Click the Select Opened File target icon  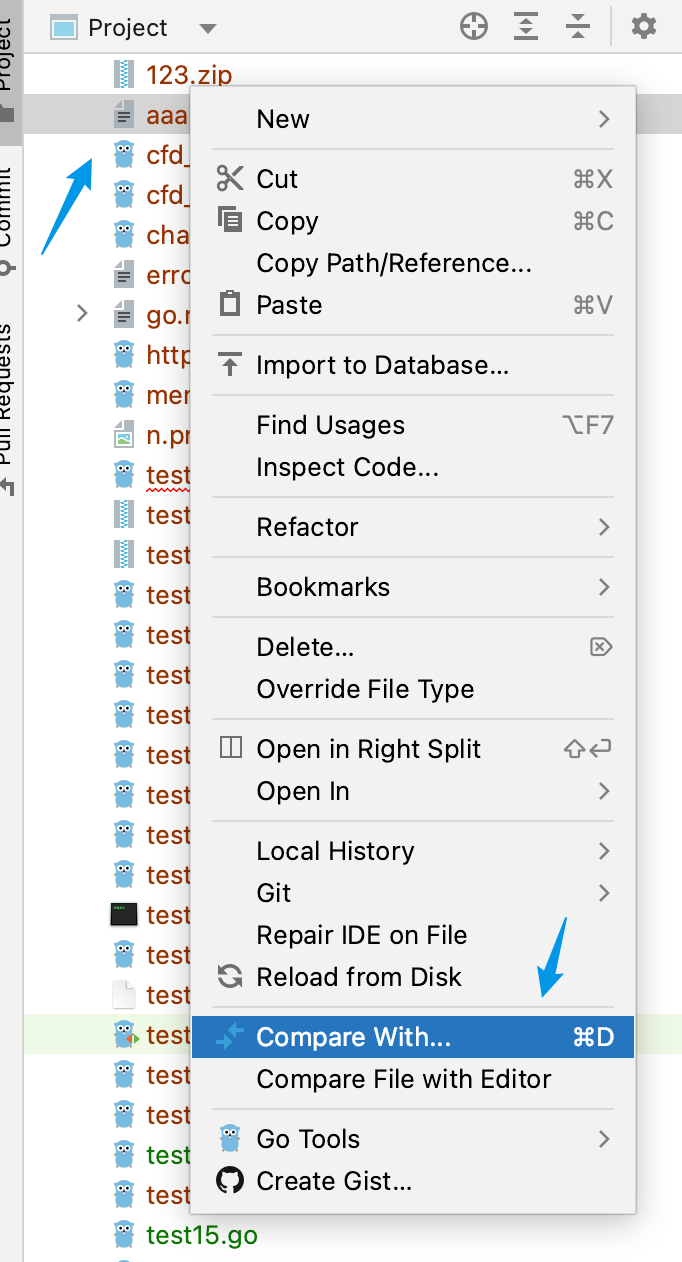(x=474, y=27)
